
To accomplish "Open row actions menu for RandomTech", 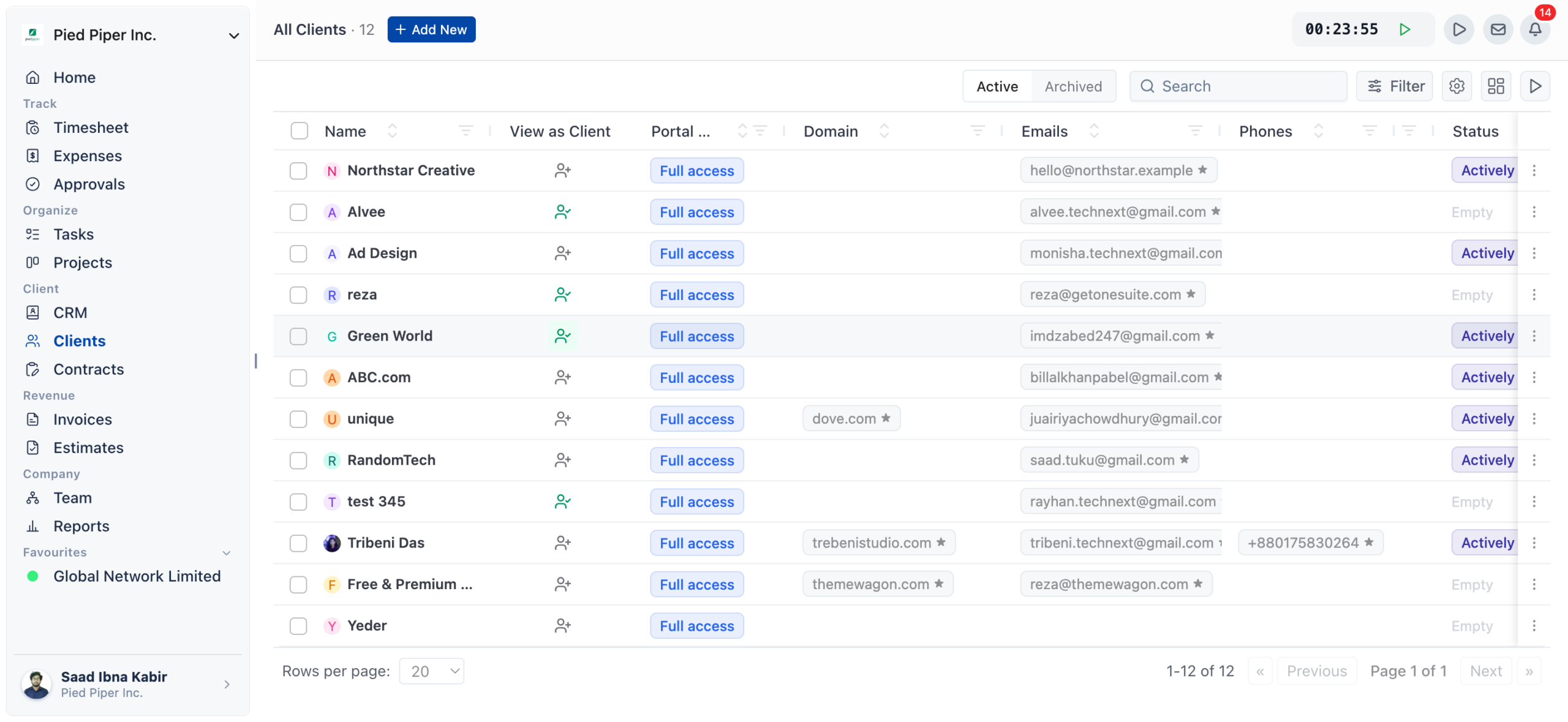I will point(1534,460).
